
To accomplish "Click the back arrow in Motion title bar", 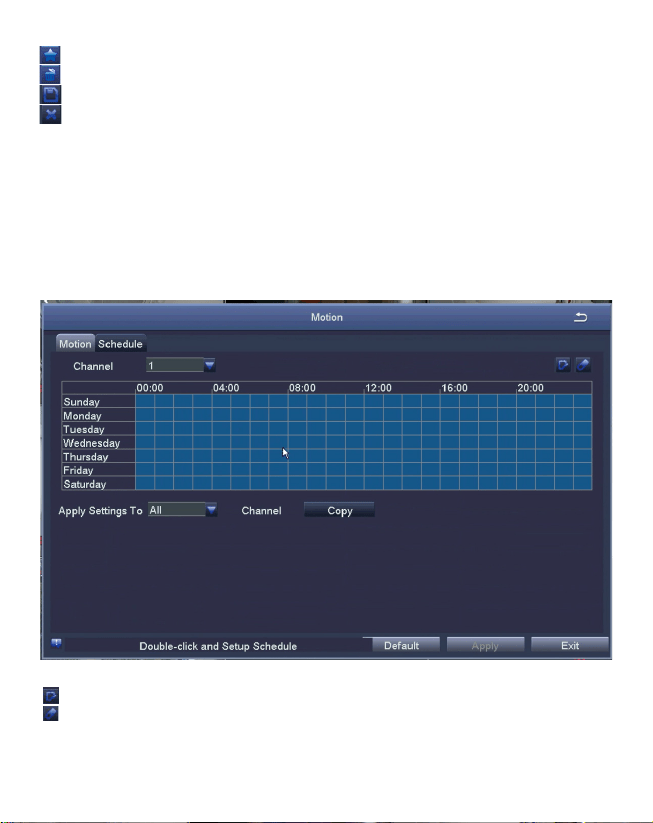I will click(580, 317).
